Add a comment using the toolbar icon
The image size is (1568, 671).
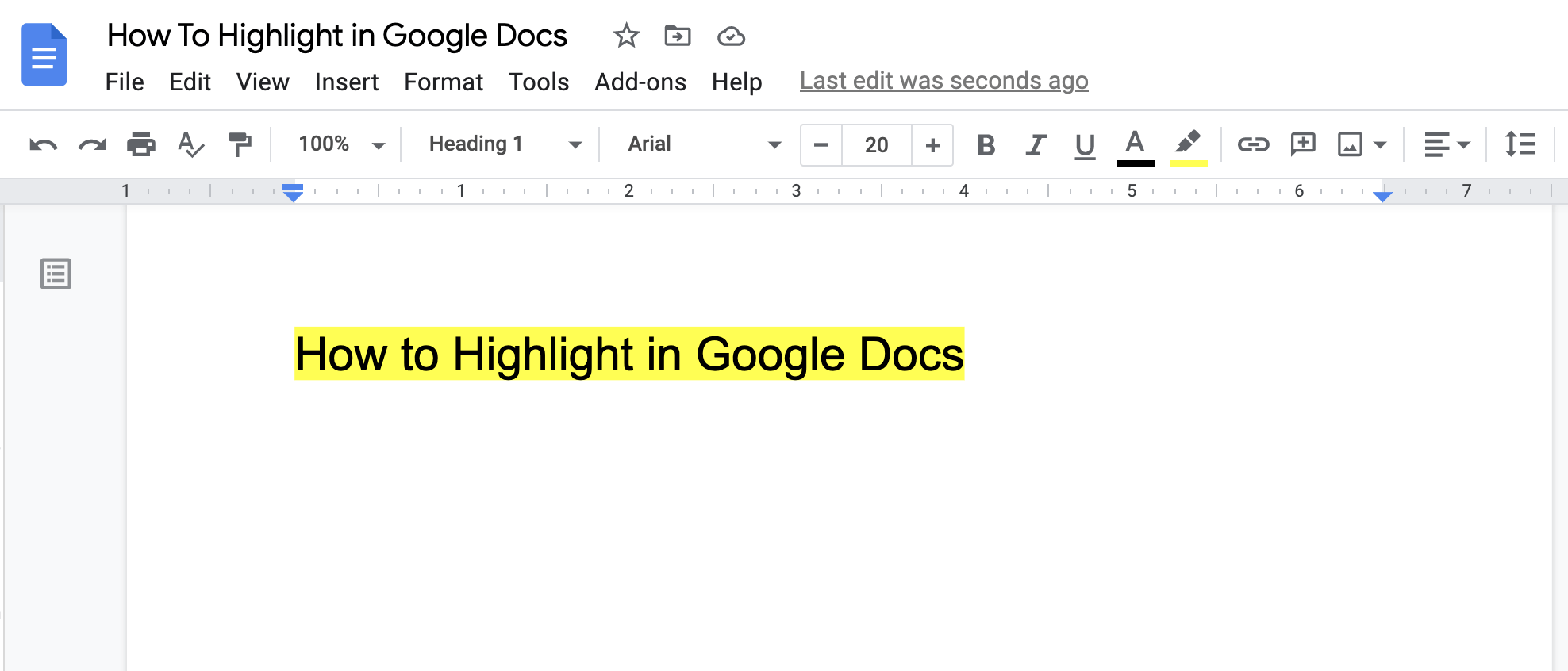tap(1303, 144)
